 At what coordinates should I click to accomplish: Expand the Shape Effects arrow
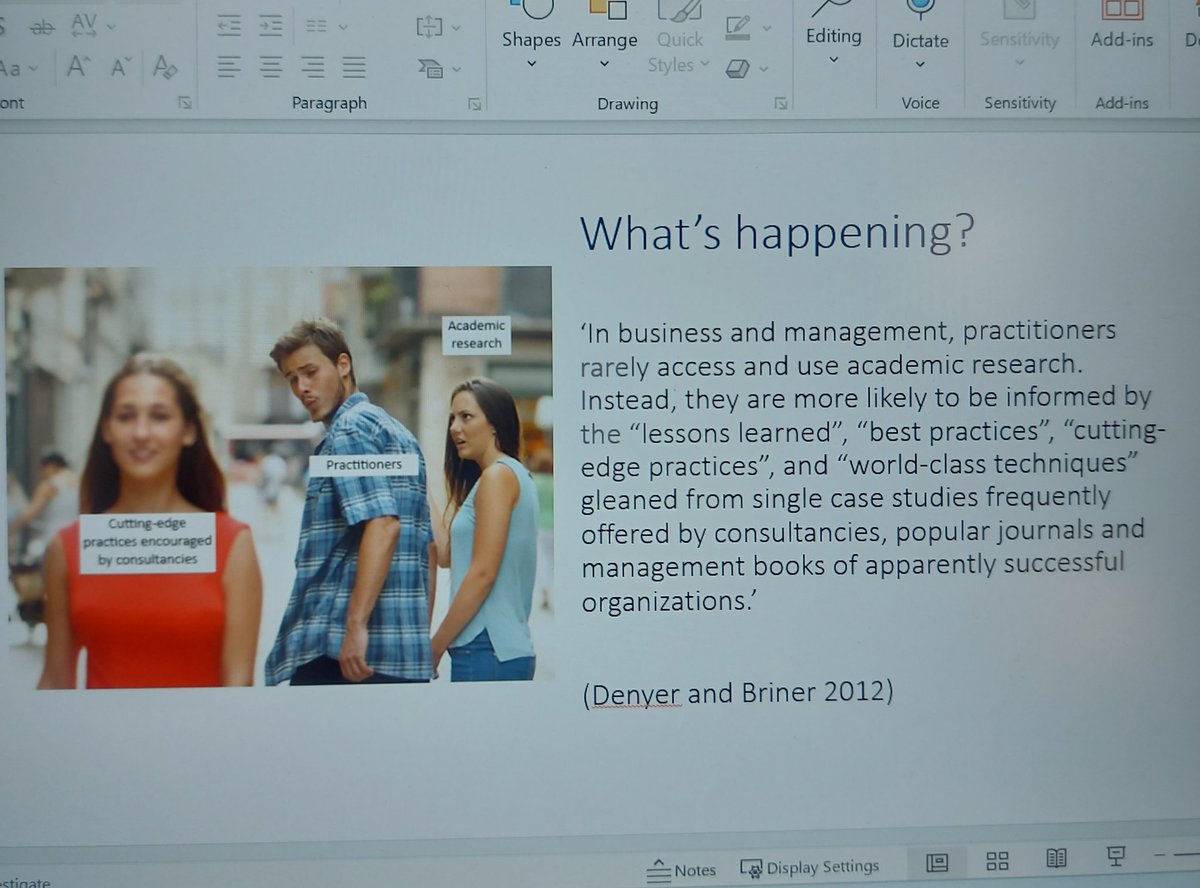click(765, 69)
